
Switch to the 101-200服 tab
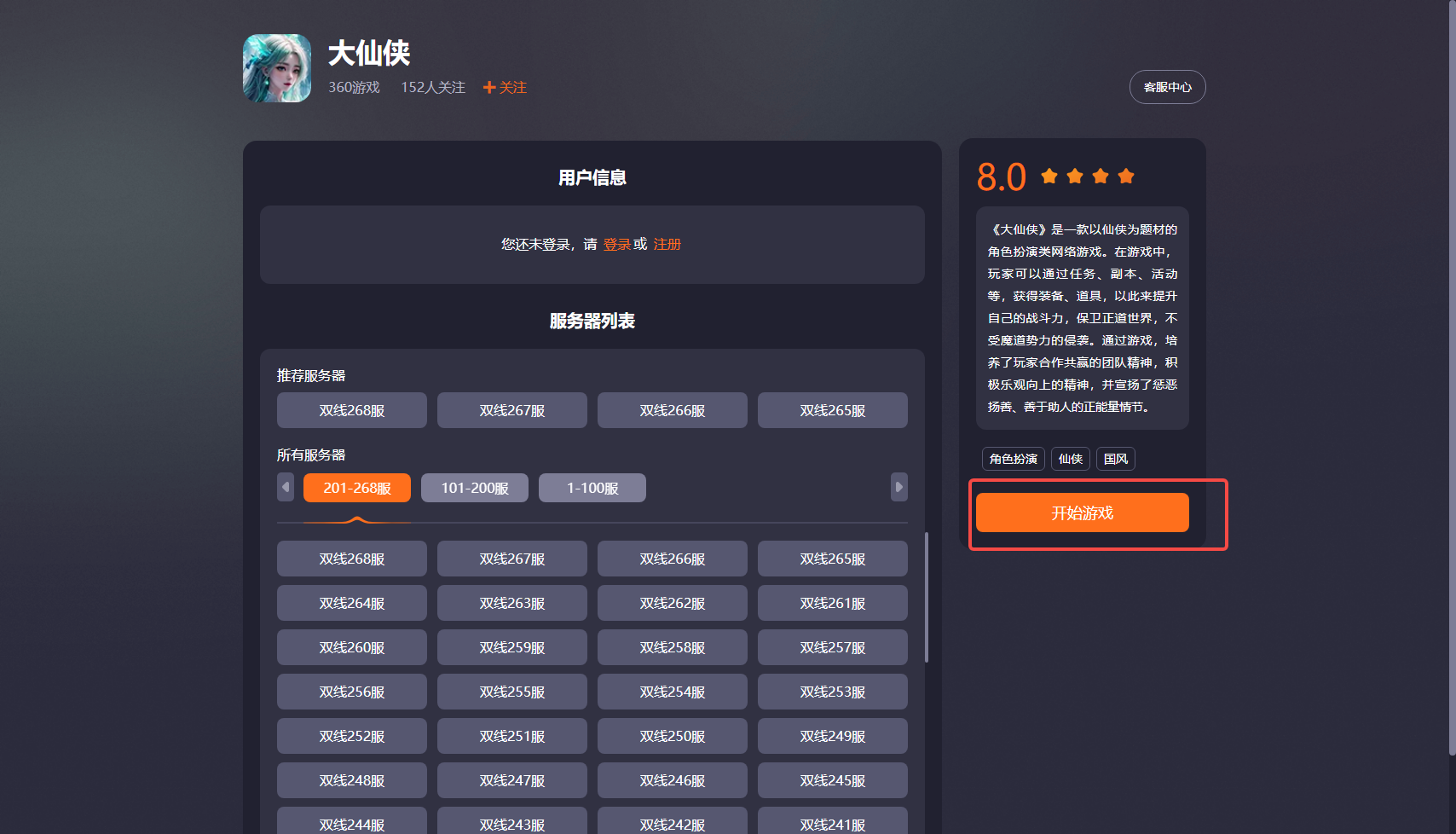(x=474, y=487)
